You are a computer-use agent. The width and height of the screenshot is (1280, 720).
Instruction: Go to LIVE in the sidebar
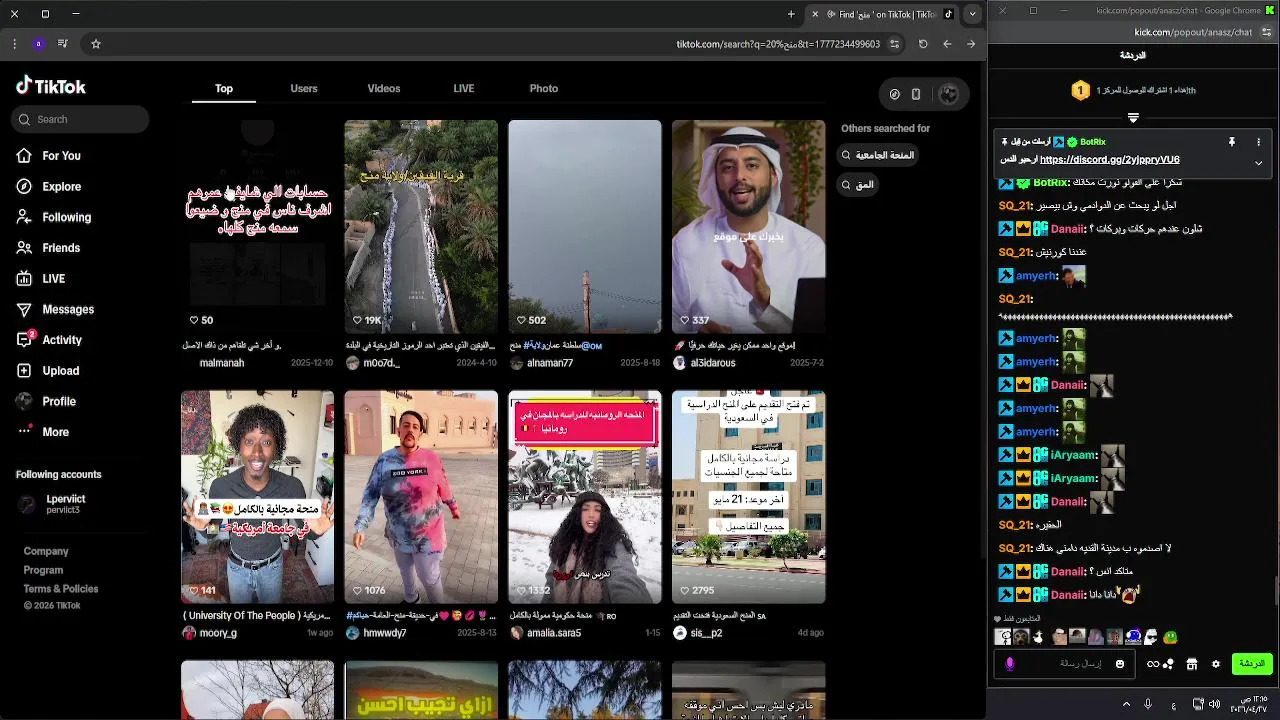(40, 279)
